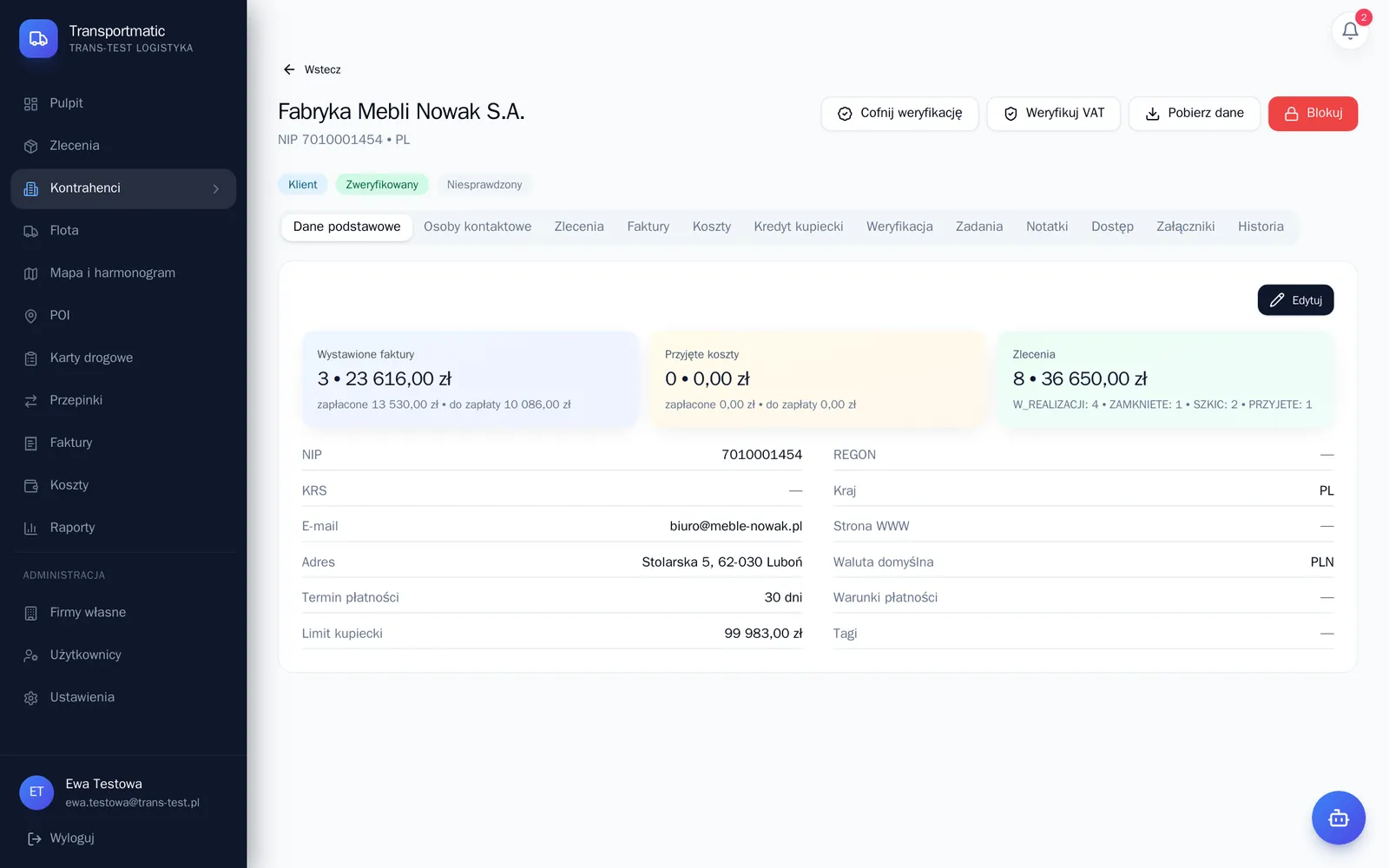Open the Weryfikacja tab
This screenshot has width=1389, height=868.
click(899, 227)
